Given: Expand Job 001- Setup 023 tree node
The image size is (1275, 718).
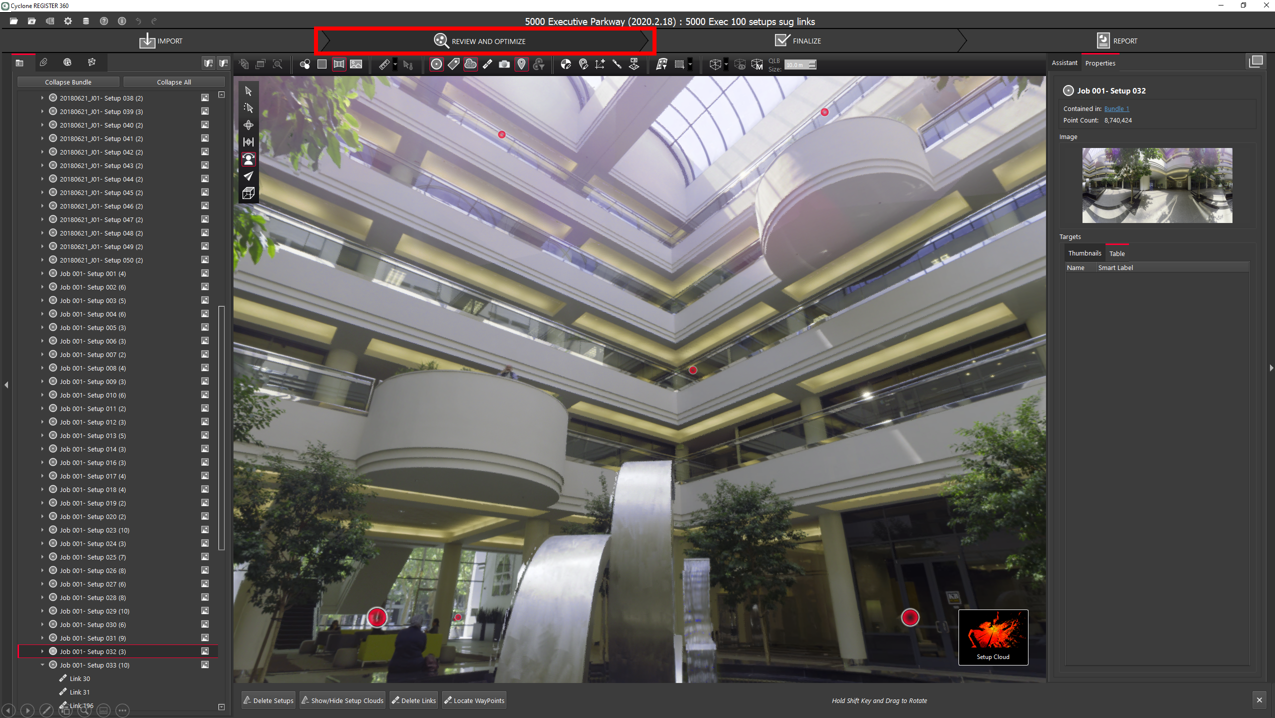Looking at the screenshot, I should 43,530.
